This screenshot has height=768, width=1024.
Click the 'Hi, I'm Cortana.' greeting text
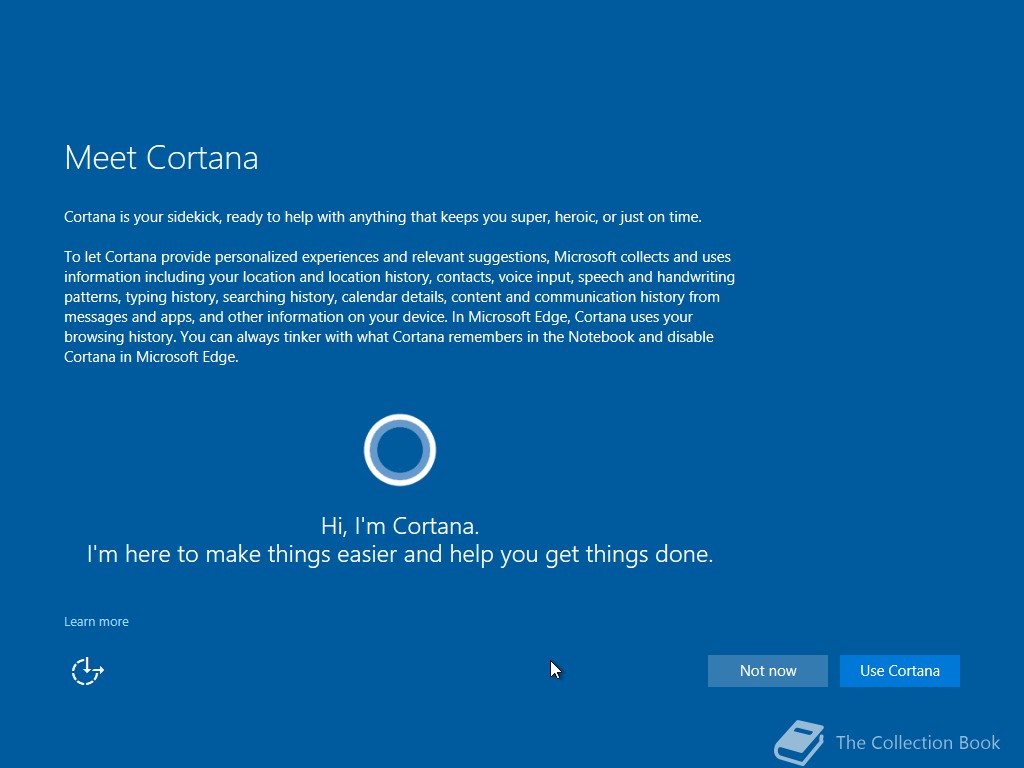(x=400, y=526)
